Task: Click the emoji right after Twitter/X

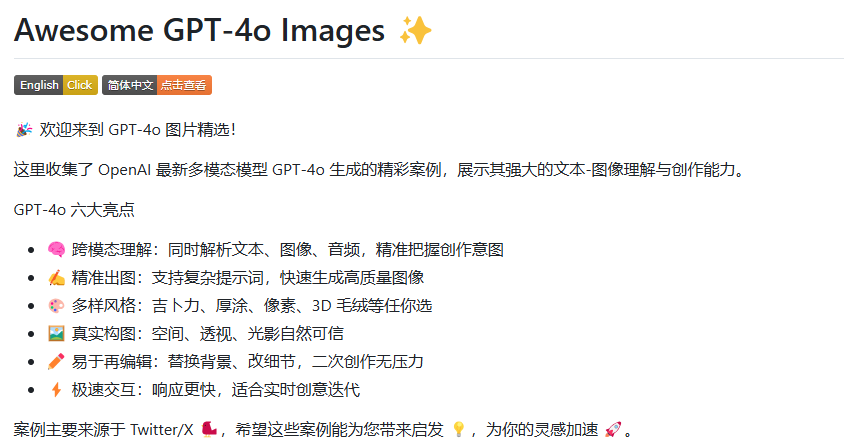Action: (209, 429)
